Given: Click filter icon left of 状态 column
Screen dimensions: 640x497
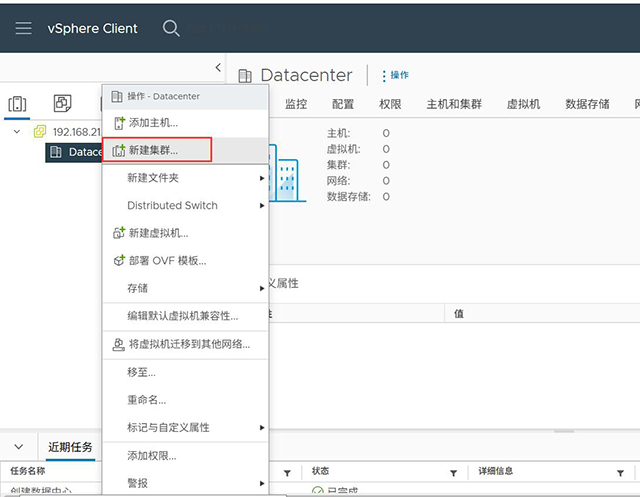Looking at the screenshot, I should (x=287, y=473).
